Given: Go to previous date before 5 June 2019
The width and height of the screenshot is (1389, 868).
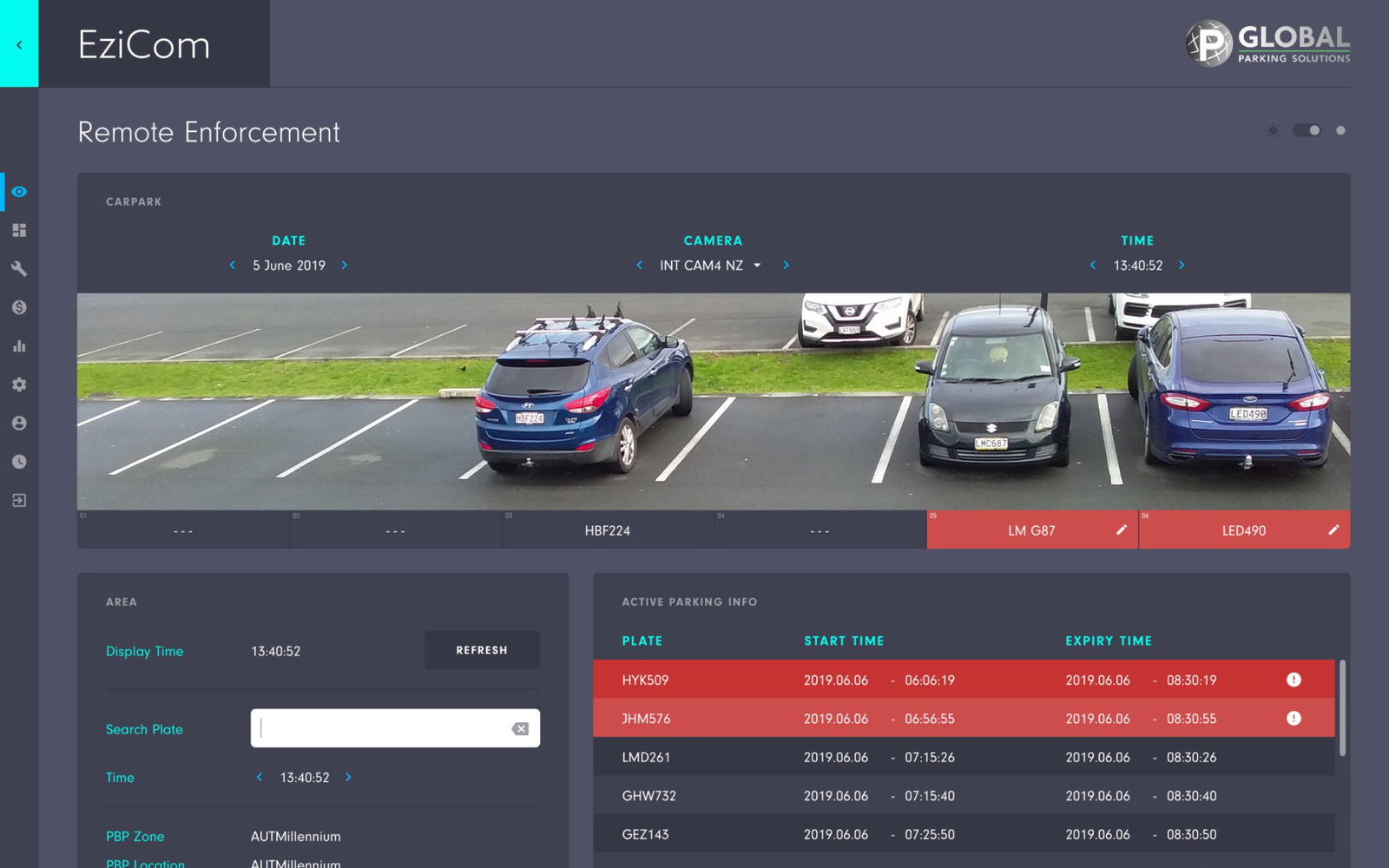Looking at the screenshot, I should [232, 265].
